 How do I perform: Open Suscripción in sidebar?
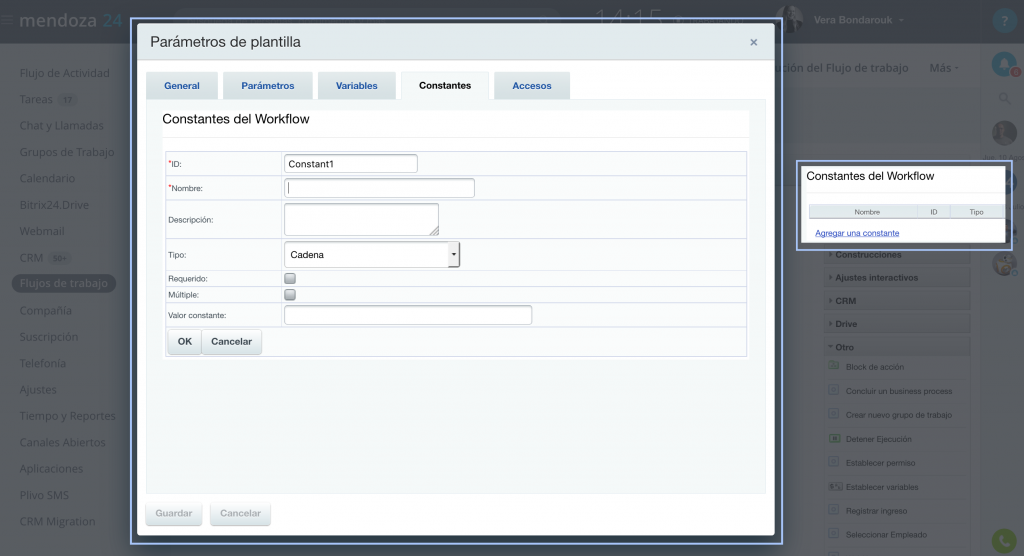49,337
